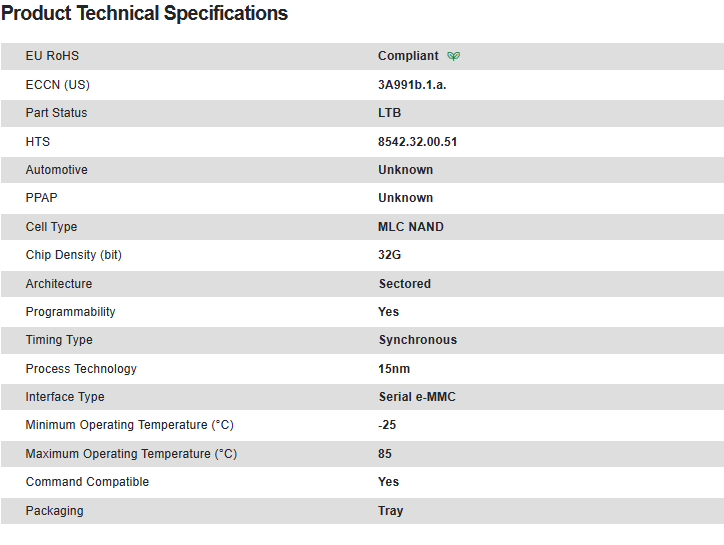
Task: Click the Programmability row label
Action: coord(70,312)
